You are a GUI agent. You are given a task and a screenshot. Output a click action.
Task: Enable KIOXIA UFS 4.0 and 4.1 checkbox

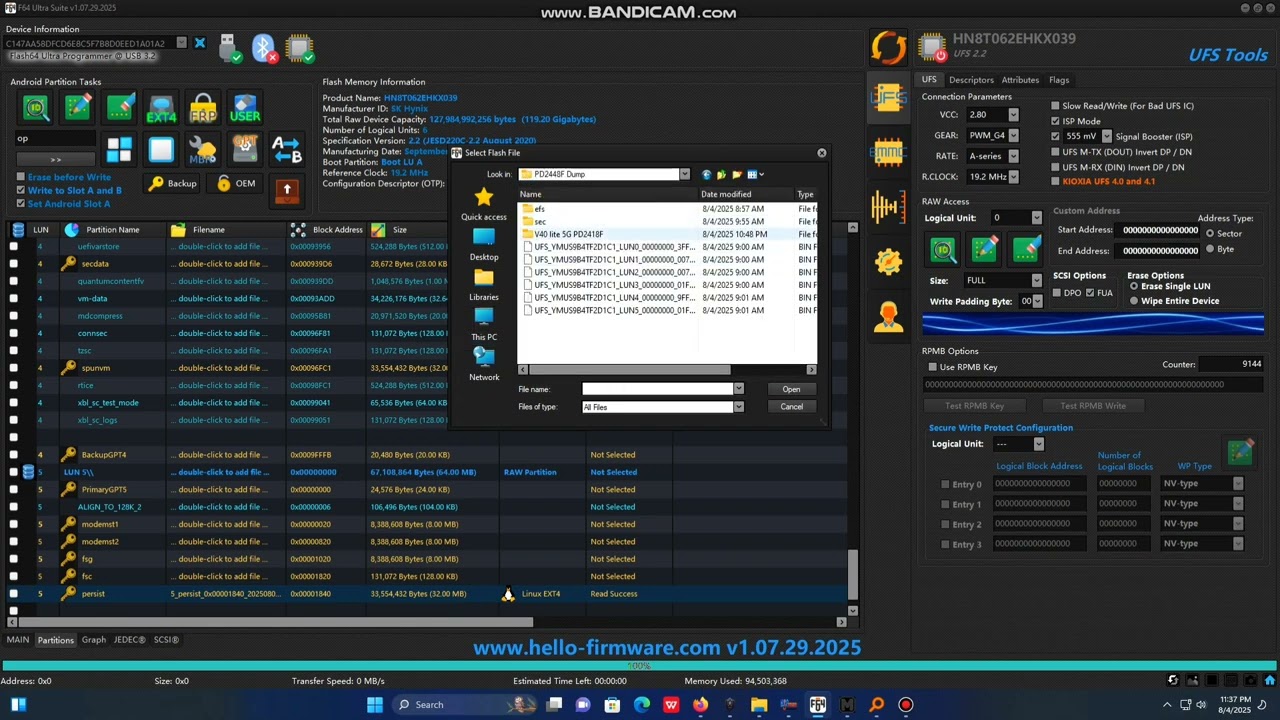[1055, 182]
